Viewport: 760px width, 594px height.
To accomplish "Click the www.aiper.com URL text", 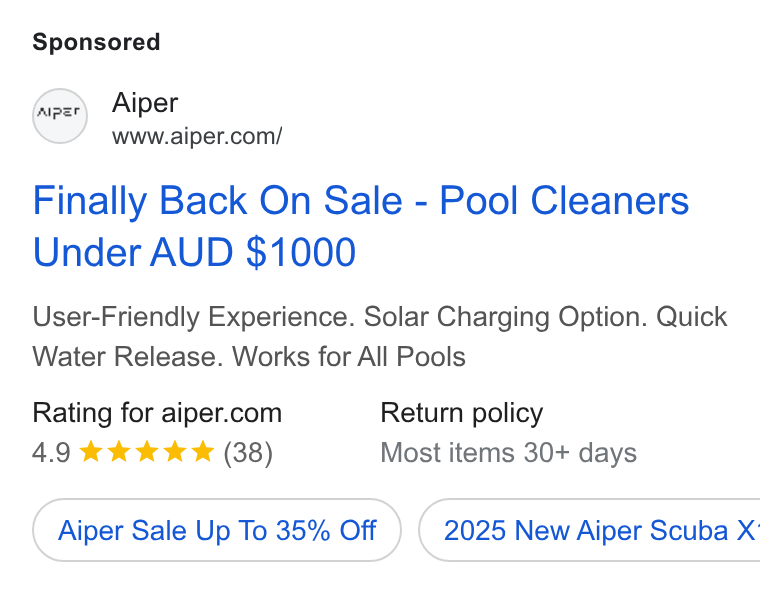I will coord(197,136).
